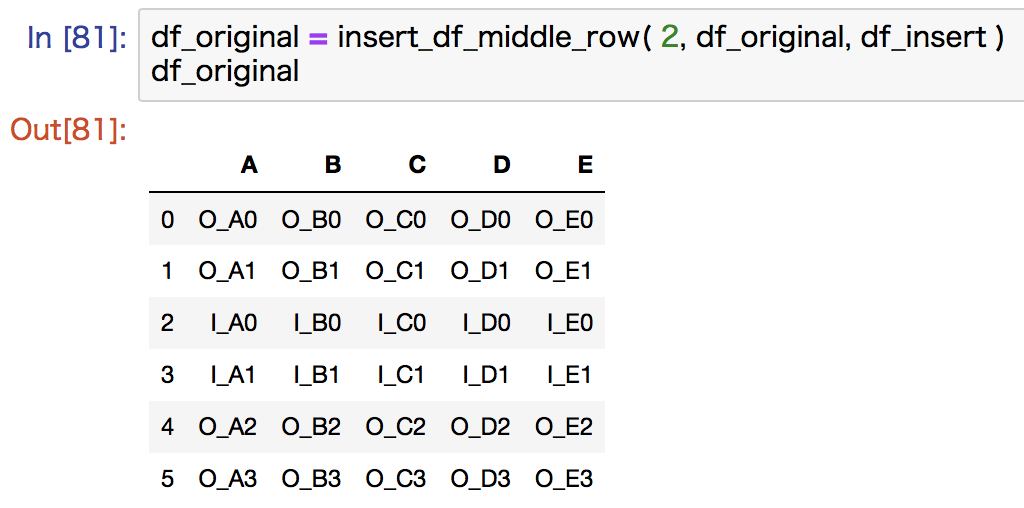
Task: Select column header B
Action: point(333,165)
